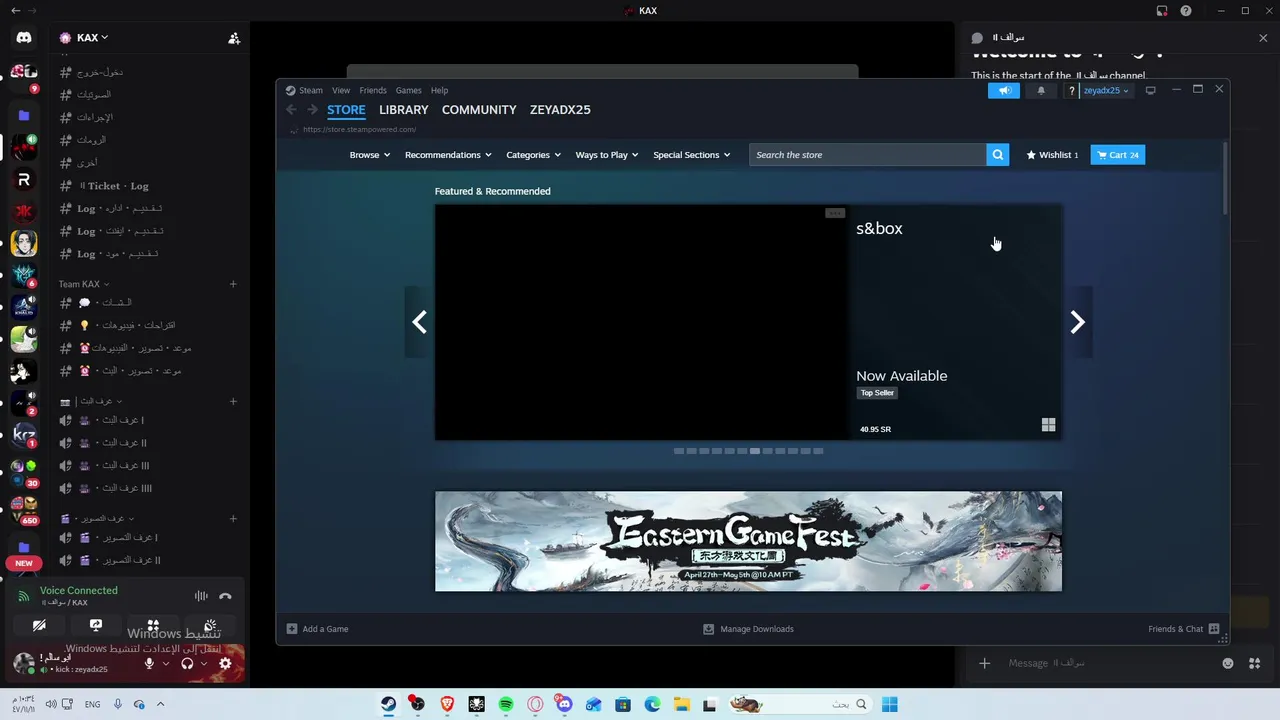Screen dimensions: 1280x720
Task: Click the invite members icon beside KAX
Action: click(234, 38)
